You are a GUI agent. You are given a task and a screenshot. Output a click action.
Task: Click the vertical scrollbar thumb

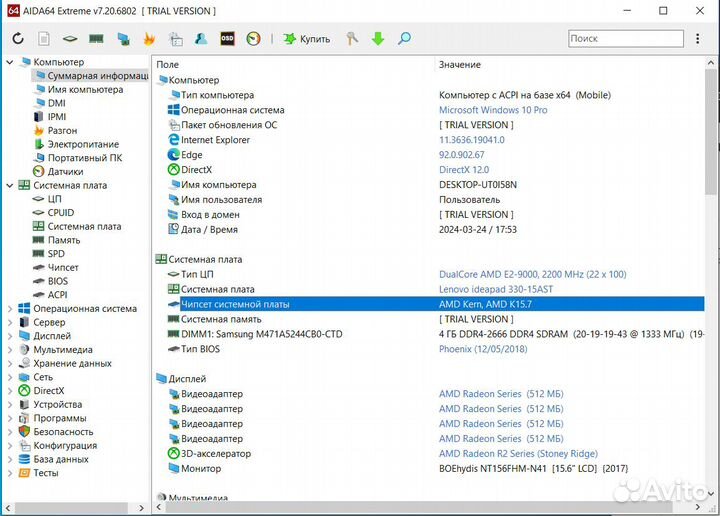coord(711,132)
